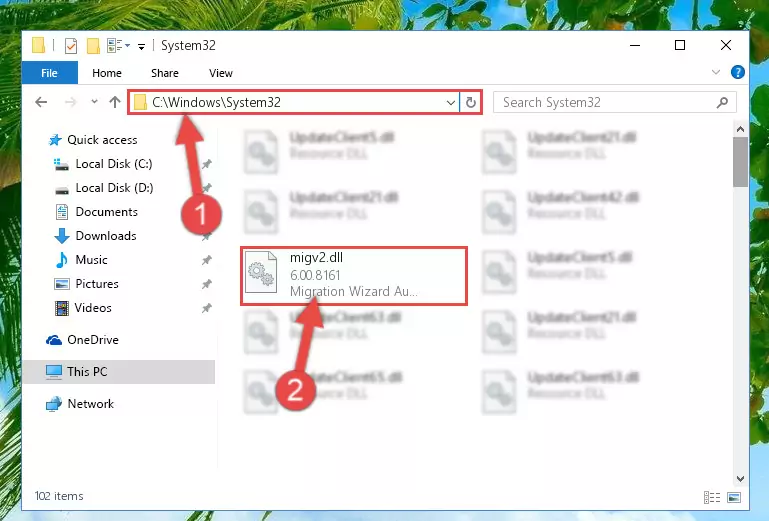The image size is (769, 521).
Task: Switch to Large icons view in status bar
Action: [x=734, y=497]
